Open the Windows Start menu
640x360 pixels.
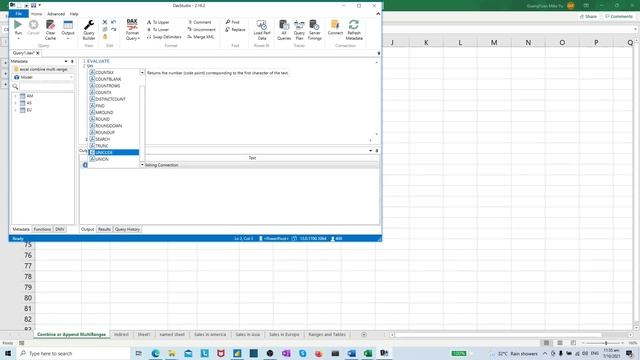[x=8, y=353]
